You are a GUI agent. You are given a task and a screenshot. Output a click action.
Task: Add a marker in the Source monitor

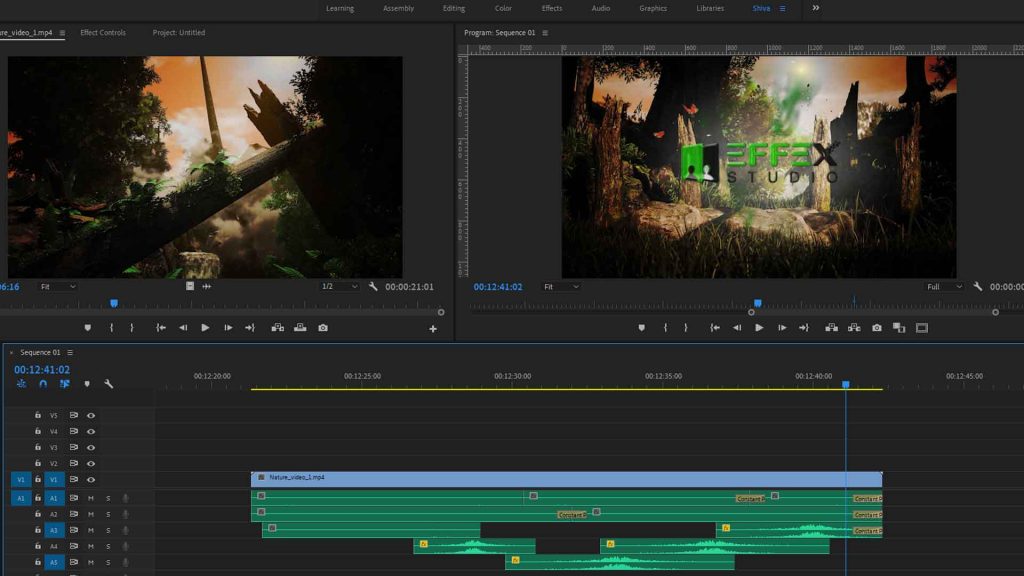(88, 328)
